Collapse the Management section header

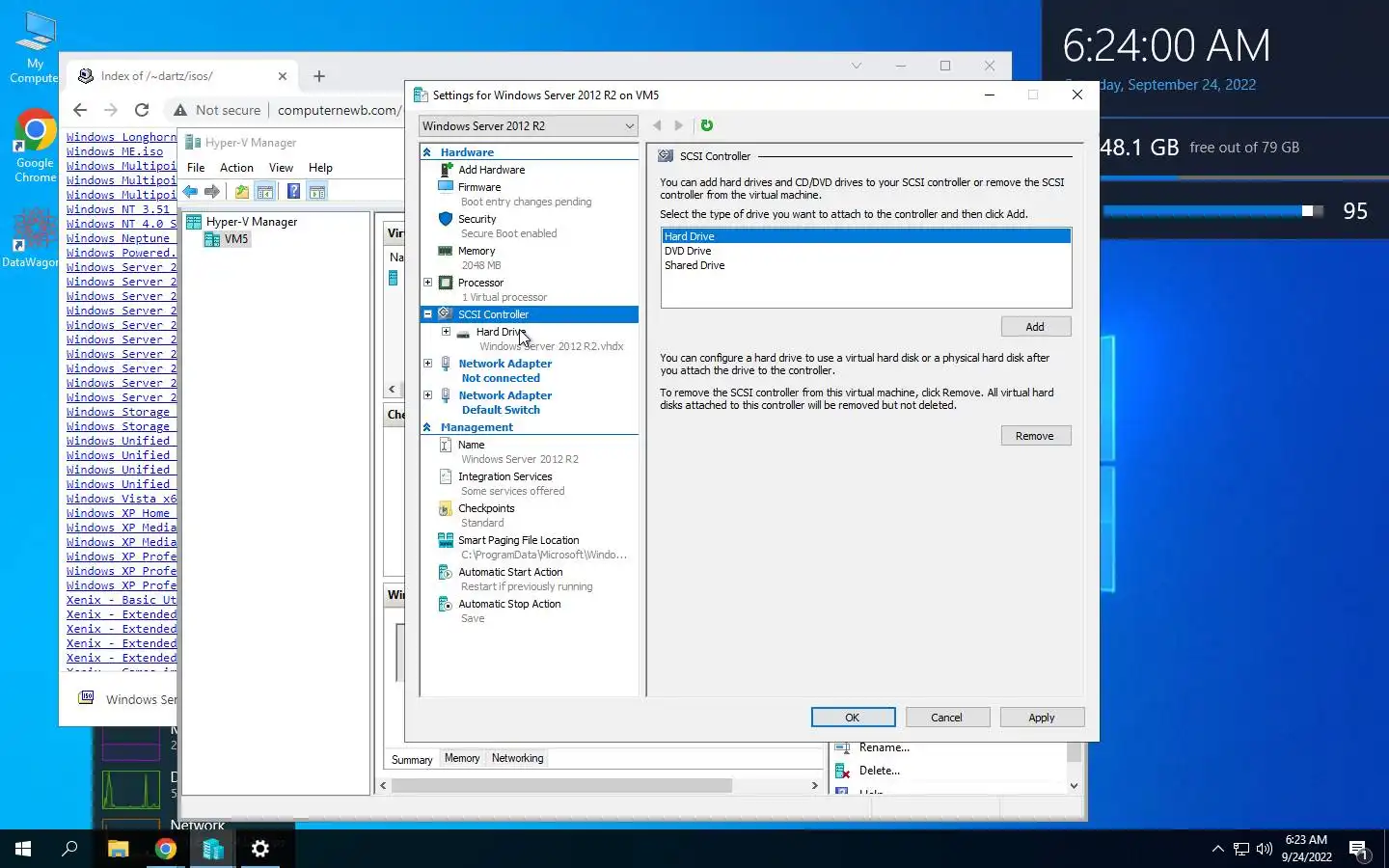click(427, 427)
